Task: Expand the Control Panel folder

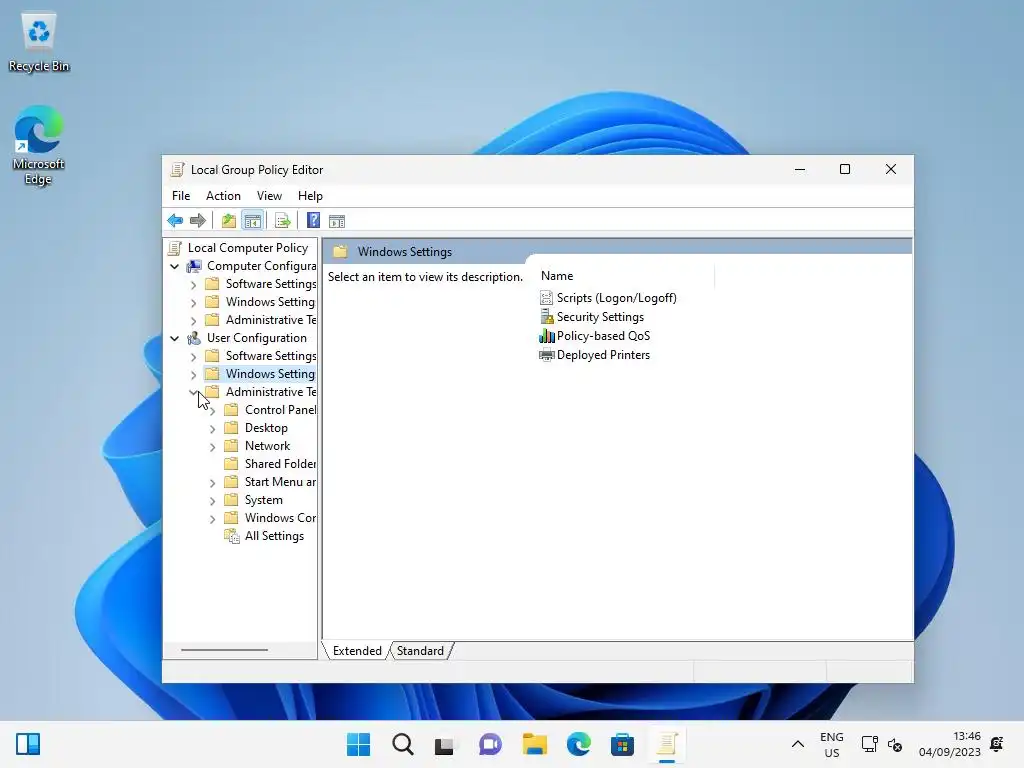Action: click(x=212, y=411)
